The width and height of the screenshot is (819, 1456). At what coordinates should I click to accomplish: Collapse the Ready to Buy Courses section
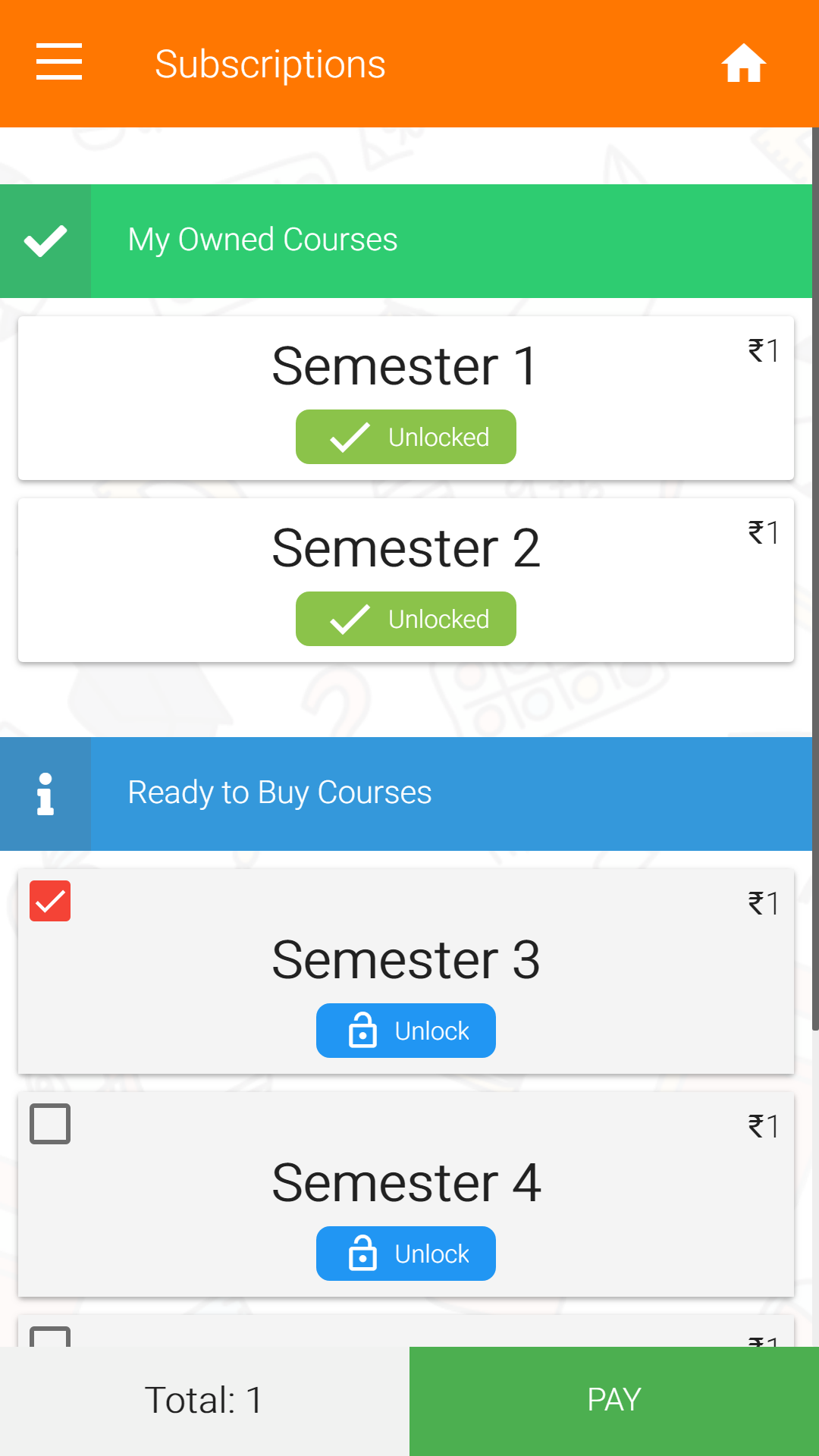pyautogui.click(x=450, y=794)
